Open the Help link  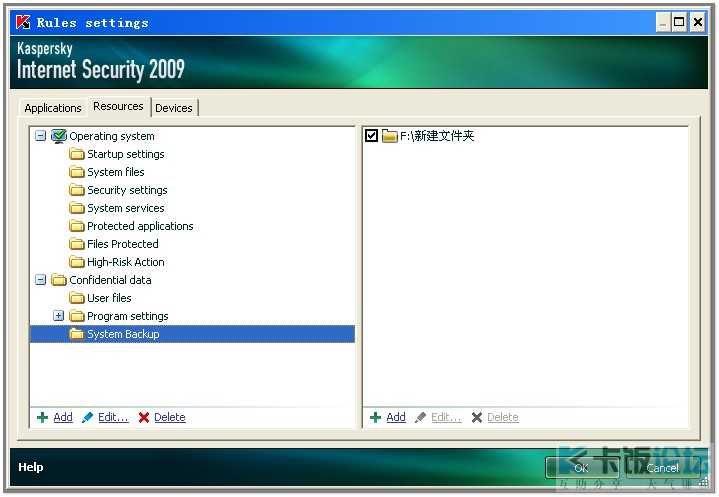click(x=31, y=467)
